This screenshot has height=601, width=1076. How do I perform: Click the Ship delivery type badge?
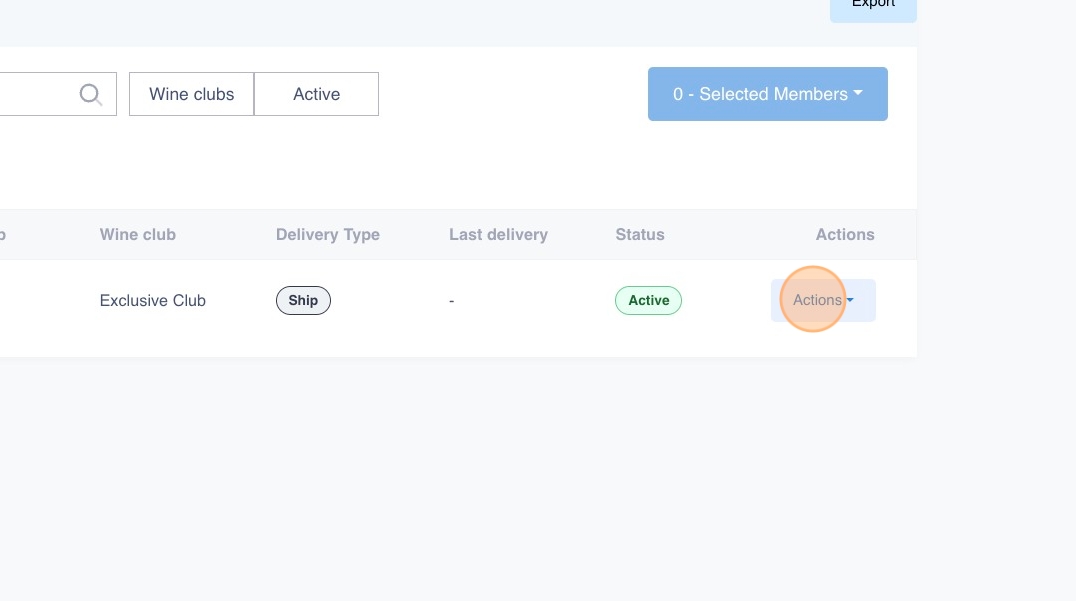click(x=303, y=300)
